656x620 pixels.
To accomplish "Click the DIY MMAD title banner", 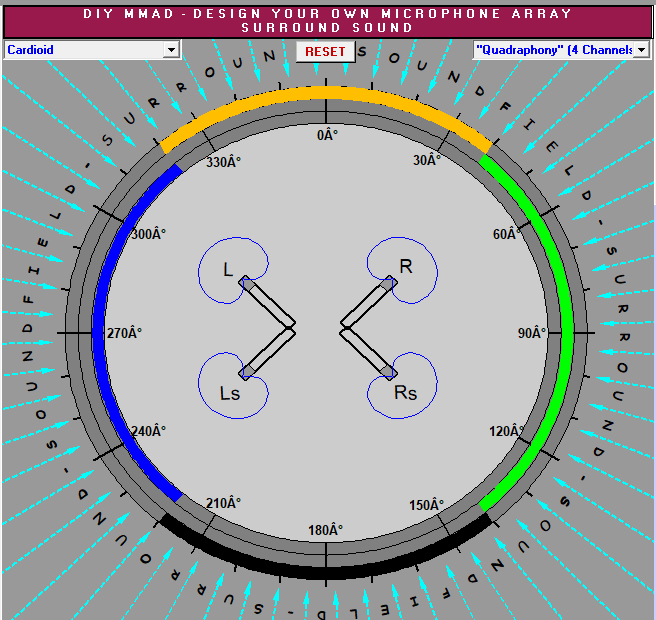I will click(327, 20).
